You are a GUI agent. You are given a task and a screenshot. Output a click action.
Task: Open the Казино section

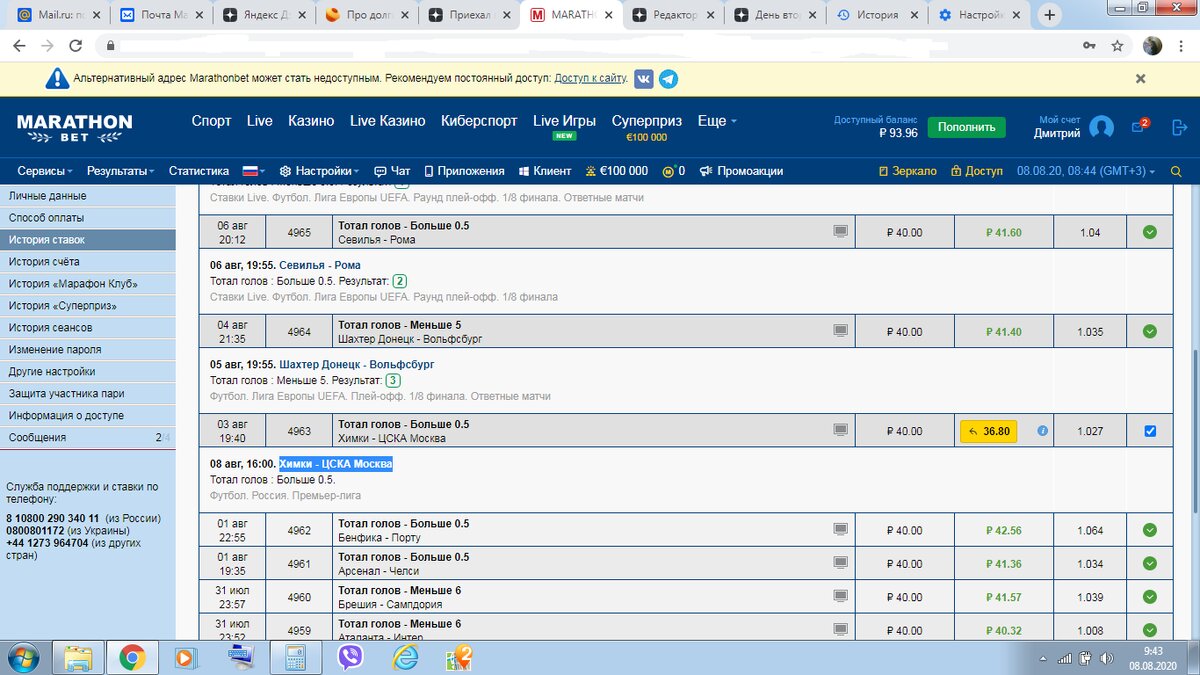pyautogui.click(x=311, y=121)
